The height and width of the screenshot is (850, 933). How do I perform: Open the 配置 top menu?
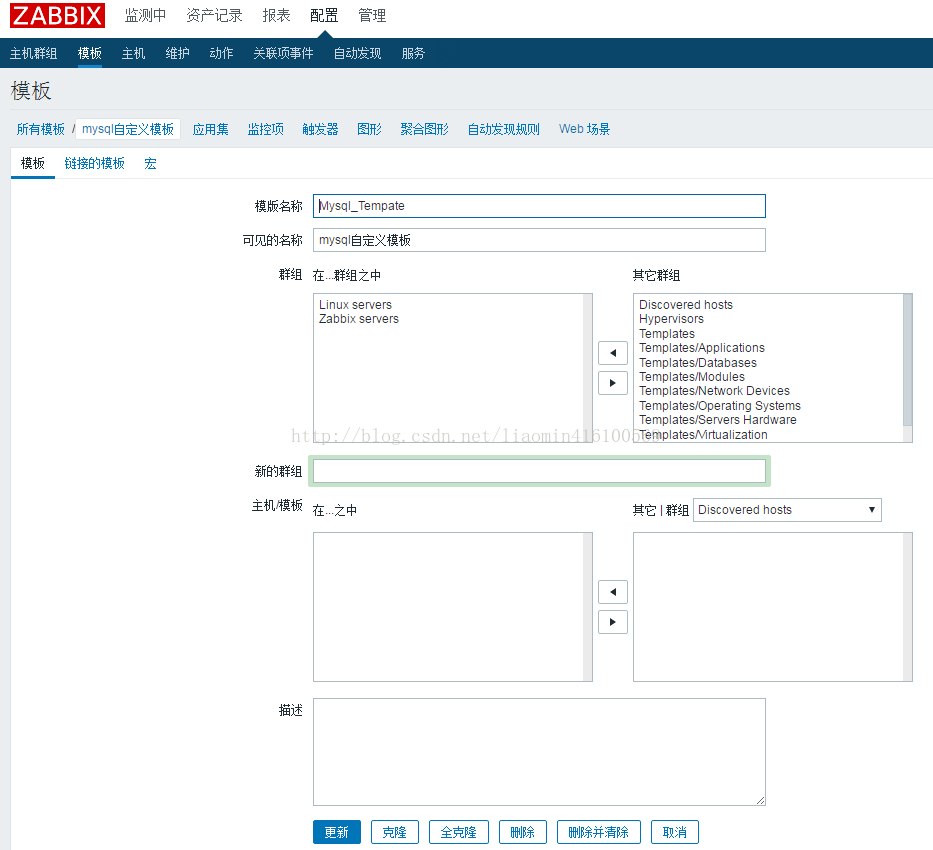[324, 15]
